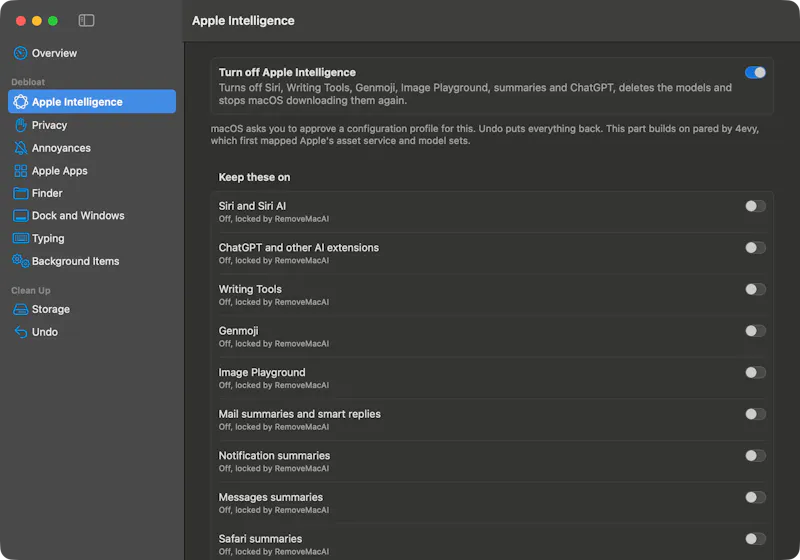Screen dimensions: 800x560
Task: Toggle the Siri and Siri AI switch
Action: (x=755, y=206)
